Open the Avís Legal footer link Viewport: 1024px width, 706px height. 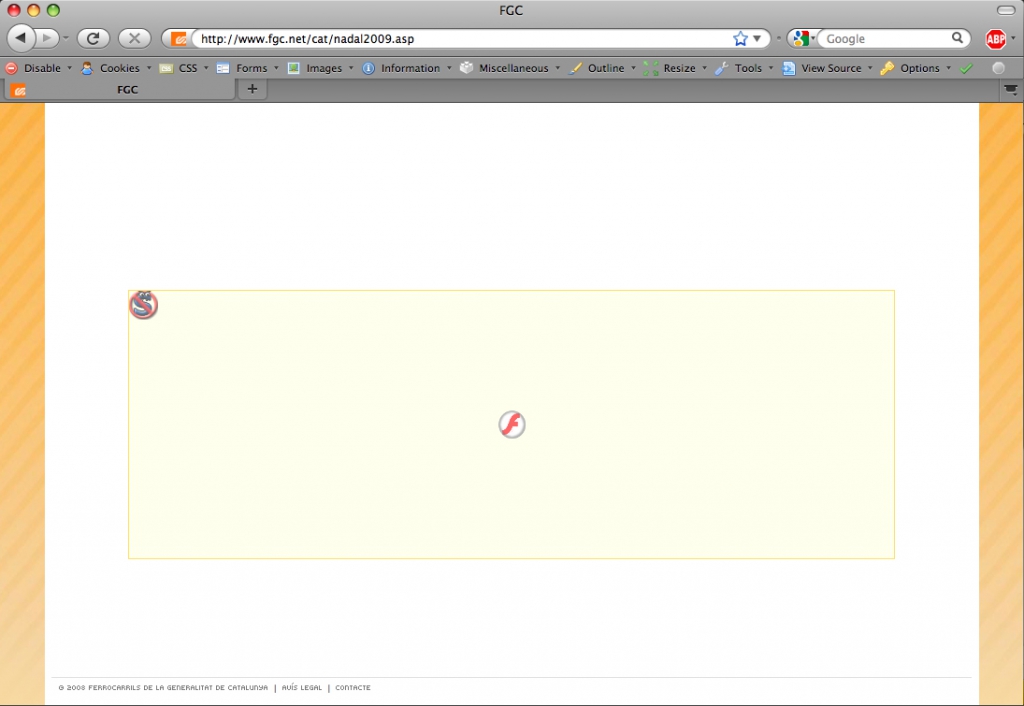302,688
